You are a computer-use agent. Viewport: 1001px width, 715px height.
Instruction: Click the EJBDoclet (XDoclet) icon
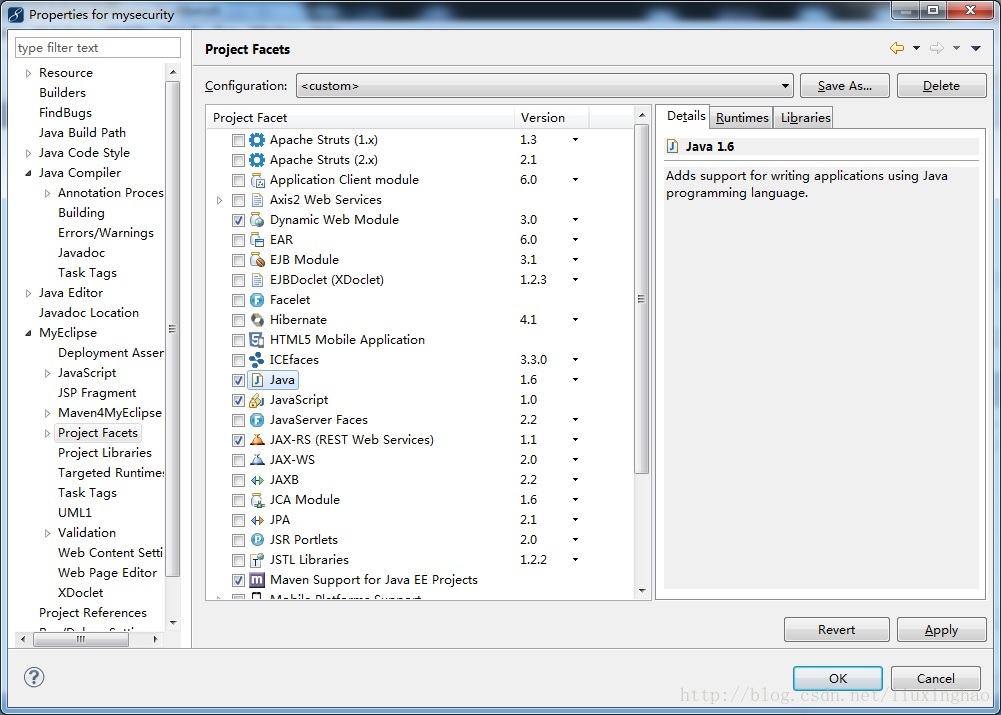257,280
